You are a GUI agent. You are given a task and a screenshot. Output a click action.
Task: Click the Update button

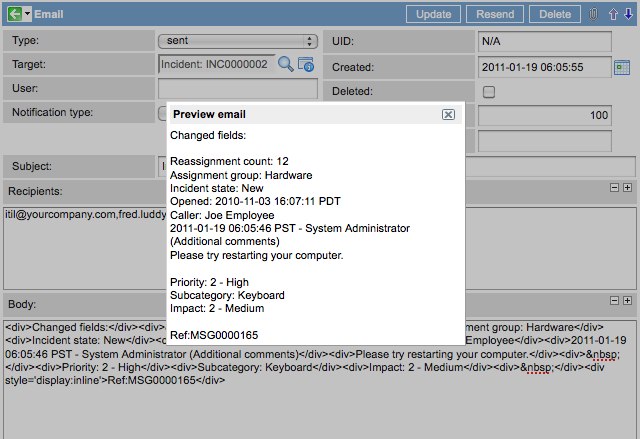coord(432,15)
